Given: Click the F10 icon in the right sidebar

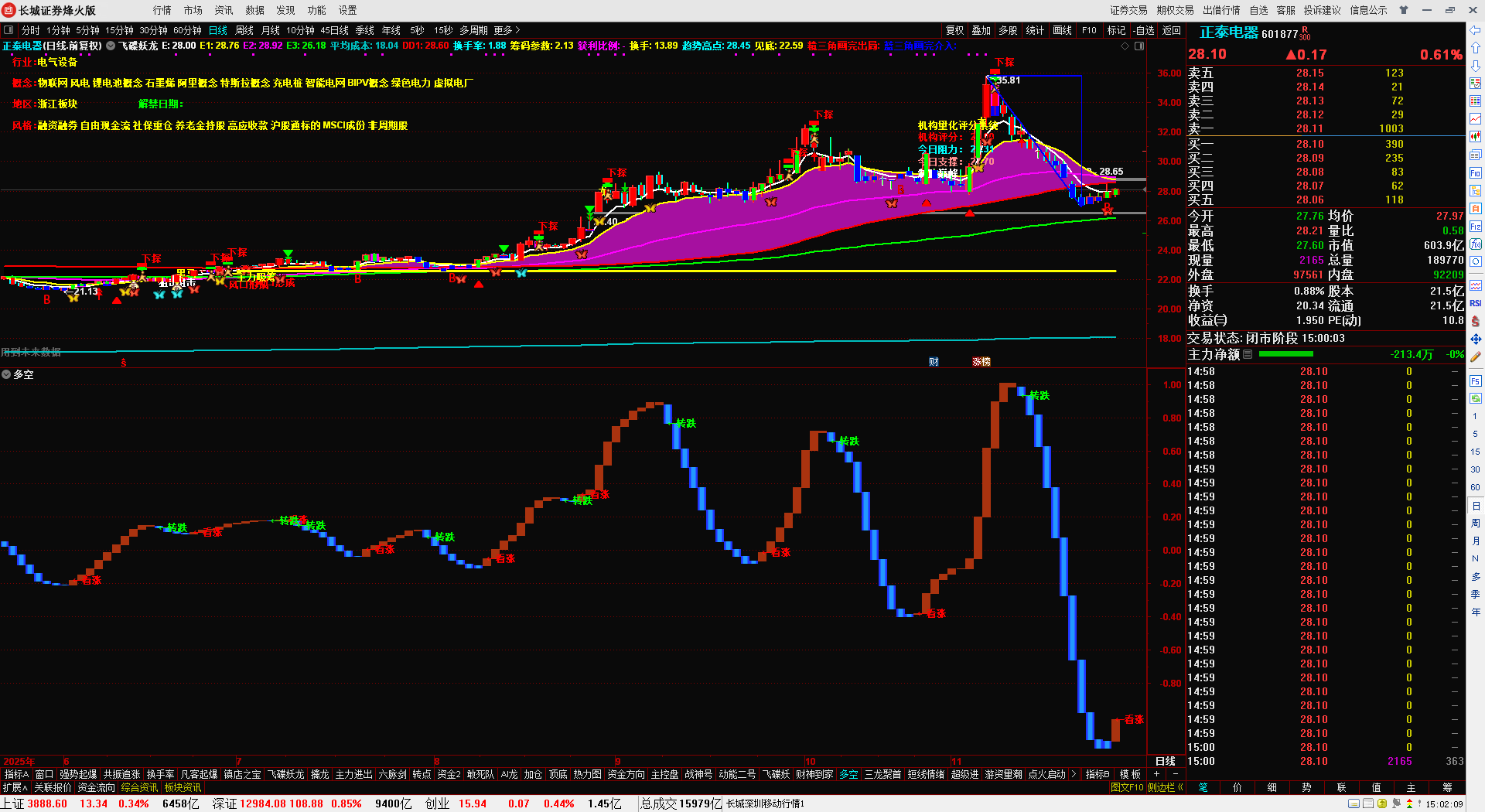Looking at the screenshot, I should (x=1475, y=172).
